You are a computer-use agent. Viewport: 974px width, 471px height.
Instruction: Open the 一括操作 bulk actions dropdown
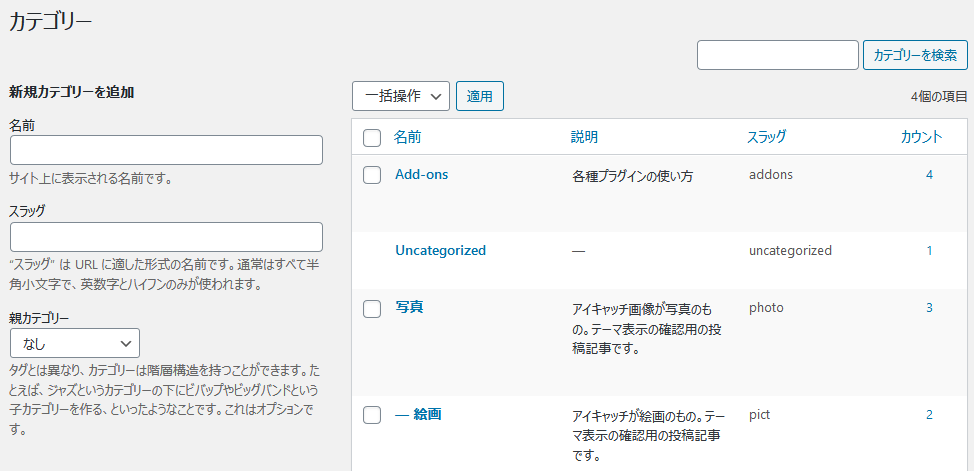coord(401,96)
